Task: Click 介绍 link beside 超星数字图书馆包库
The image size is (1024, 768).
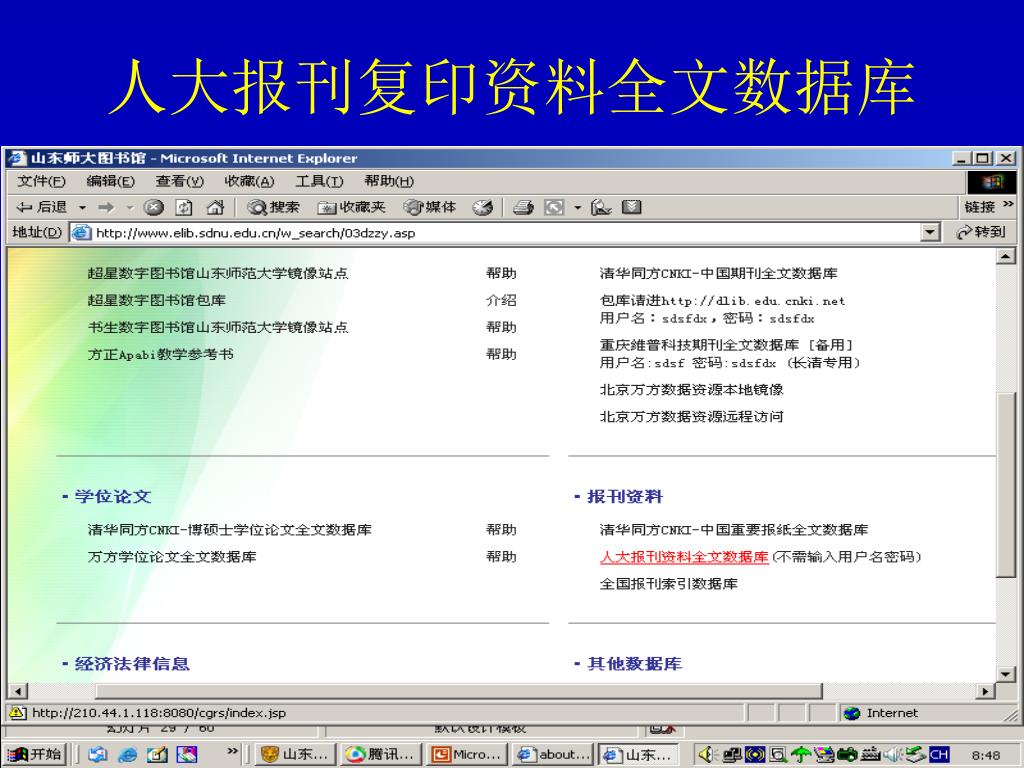Action: click(x=501, y=300)
